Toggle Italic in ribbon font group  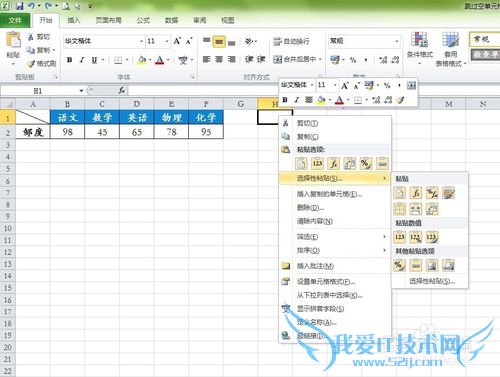[x=82, y=60]
